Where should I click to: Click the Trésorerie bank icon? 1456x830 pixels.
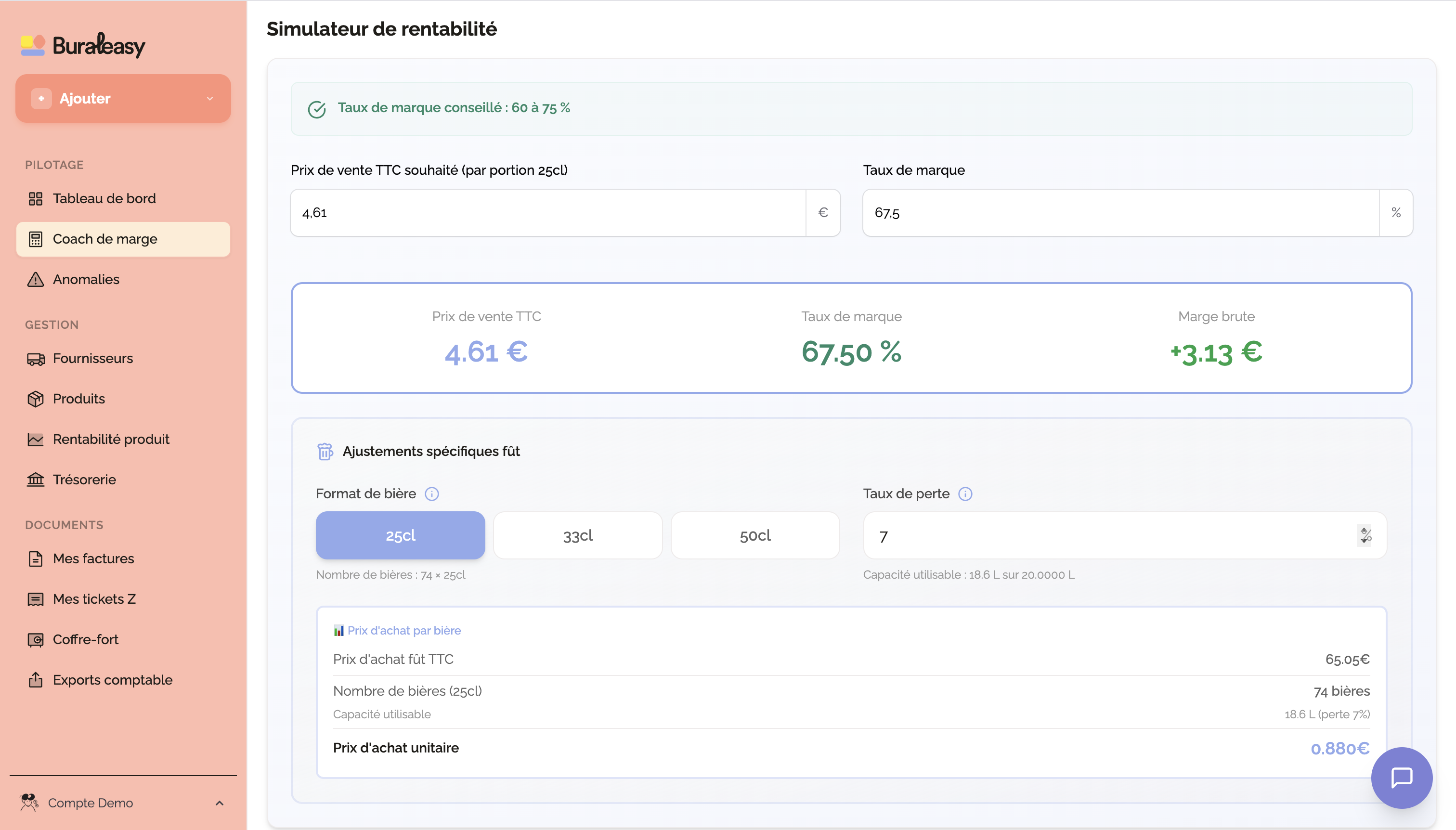[x=35, y=480]
